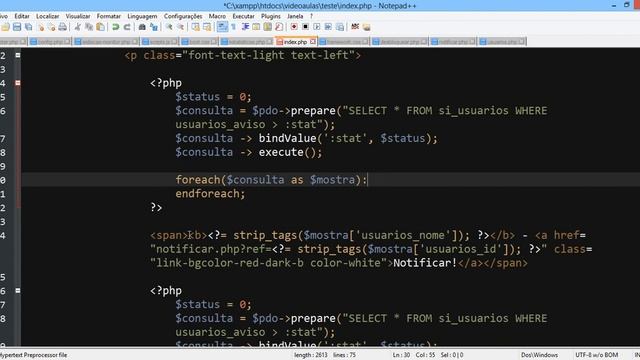Select the index.php document tab
640x360 pixels.
(x=295, y=42)
